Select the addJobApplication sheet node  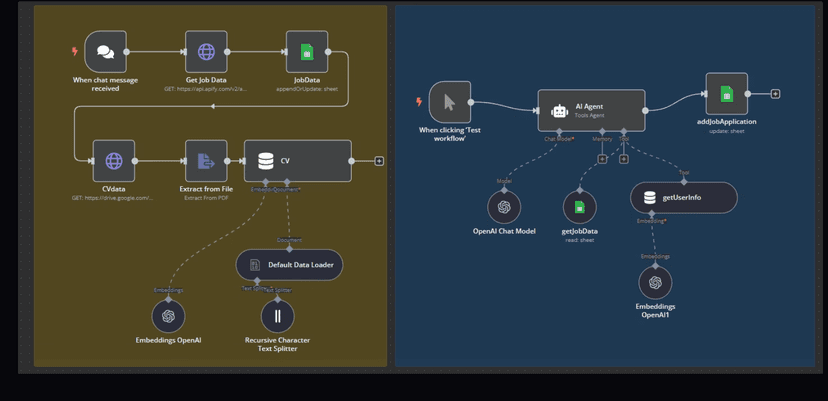point(726,94)
